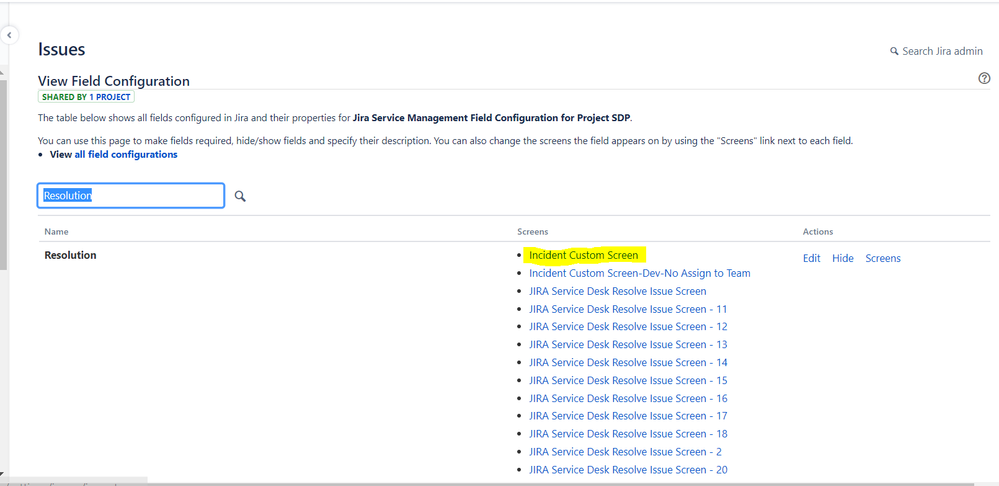Screen dimensions: 999x486
Task: Click the Screens column header
Action: pyautogui.click(x=533, y=232)
